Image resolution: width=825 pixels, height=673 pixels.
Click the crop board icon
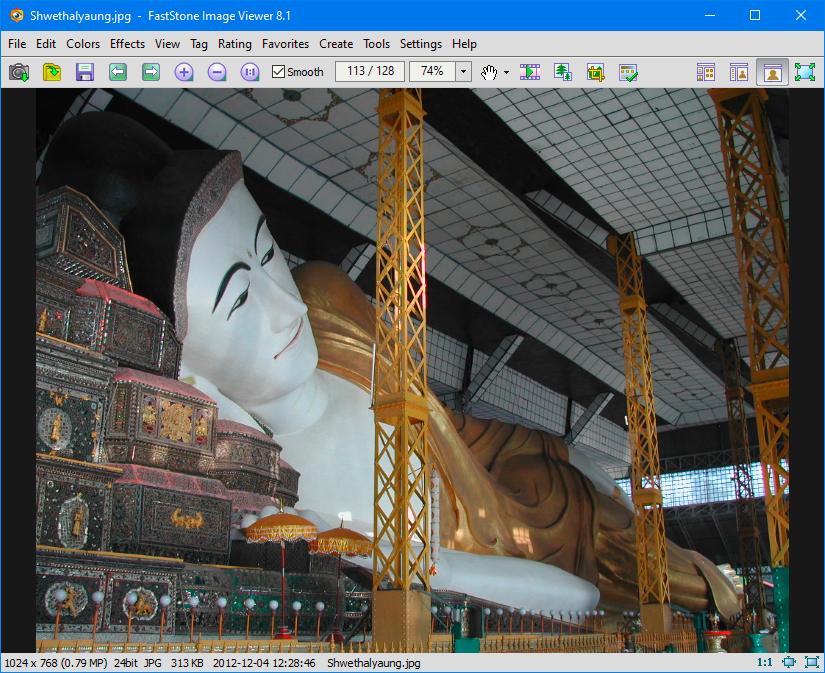595,72
